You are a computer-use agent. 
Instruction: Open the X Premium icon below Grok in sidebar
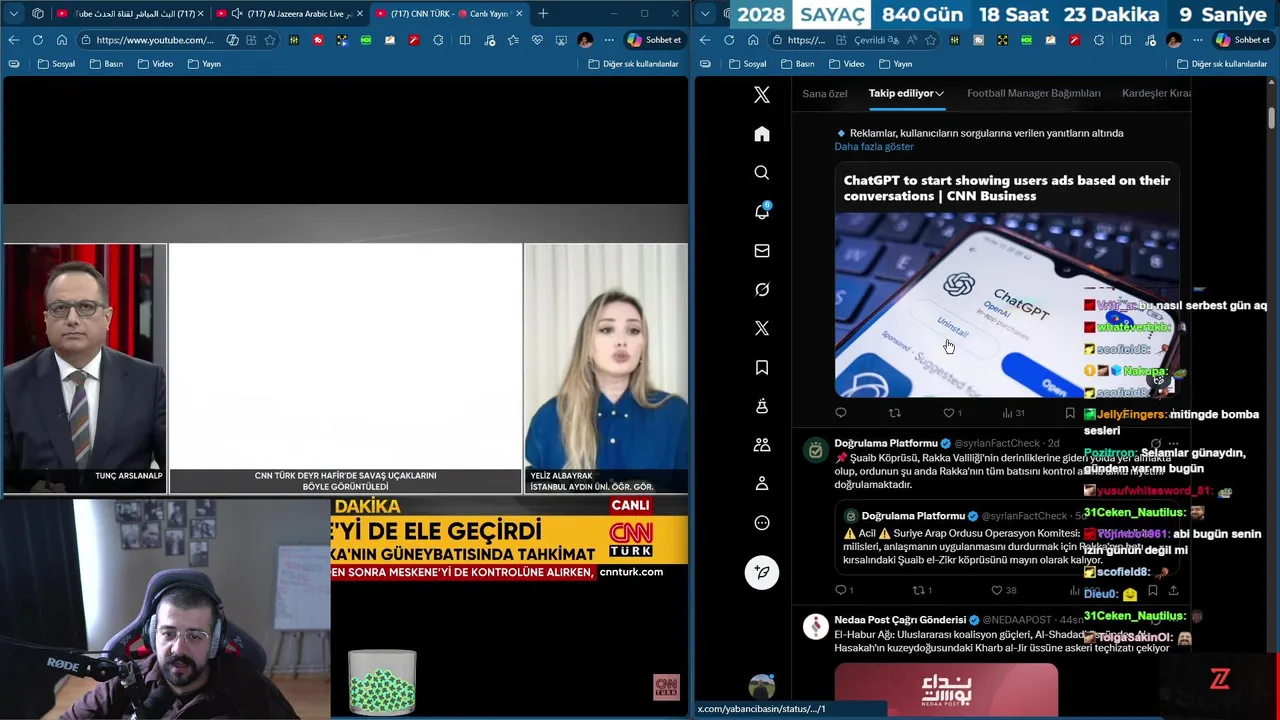[762, 328]
